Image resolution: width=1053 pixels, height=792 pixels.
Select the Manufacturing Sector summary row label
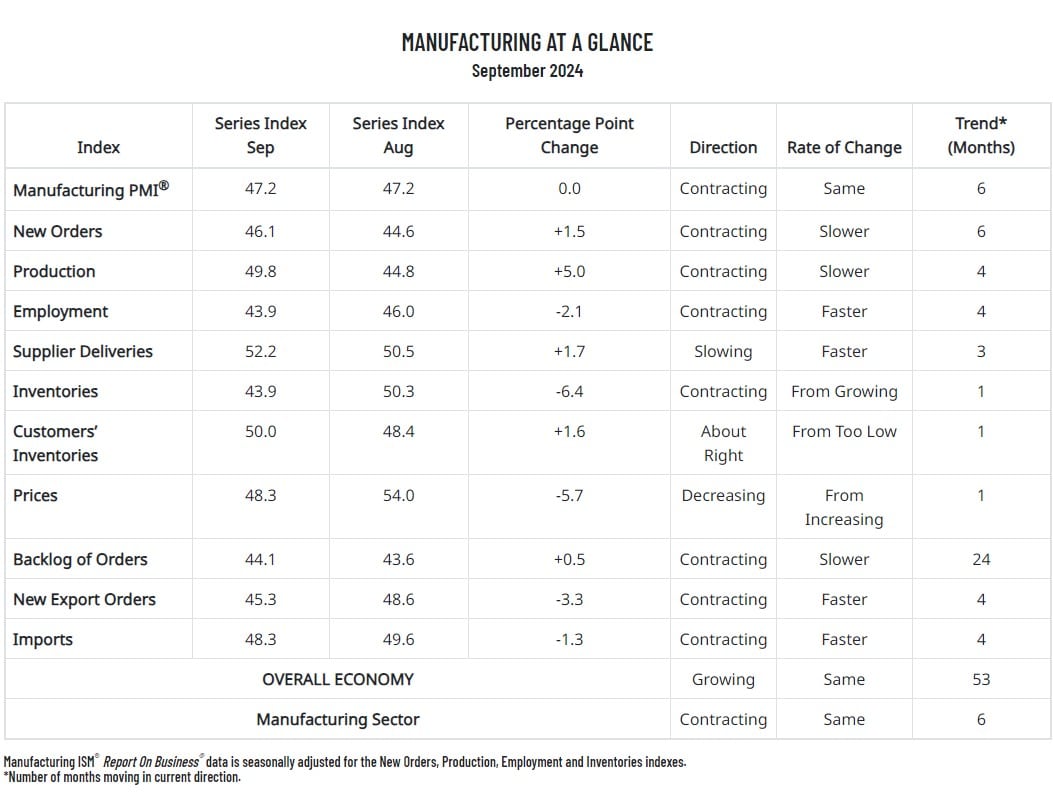pyautogui.click(x=338, y=719)
